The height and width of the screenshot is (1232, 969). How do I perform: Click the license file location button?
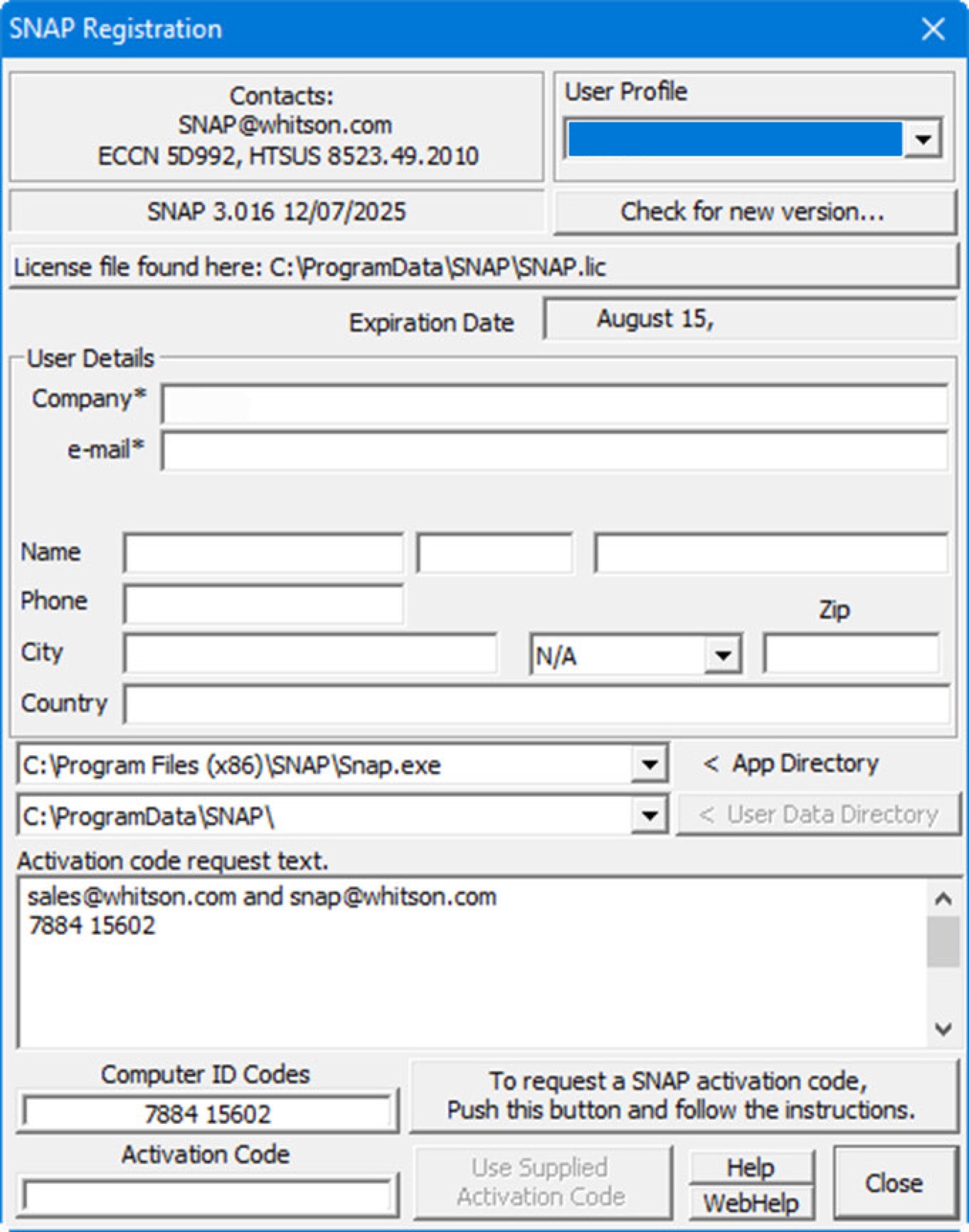point(484,267)
